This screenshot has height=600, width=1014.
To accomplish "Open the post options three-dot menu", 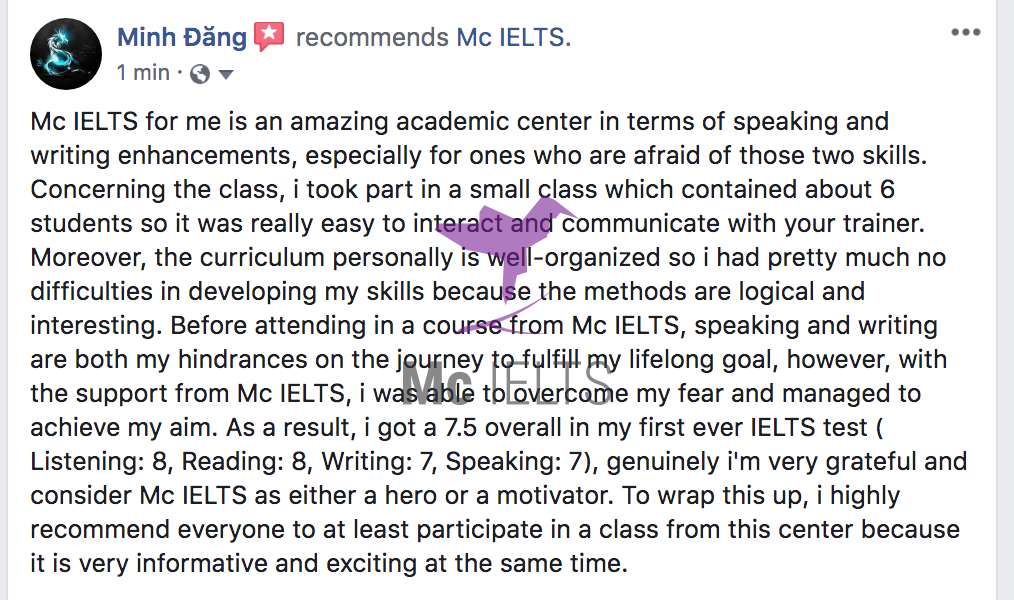I will tap(965, 33).
